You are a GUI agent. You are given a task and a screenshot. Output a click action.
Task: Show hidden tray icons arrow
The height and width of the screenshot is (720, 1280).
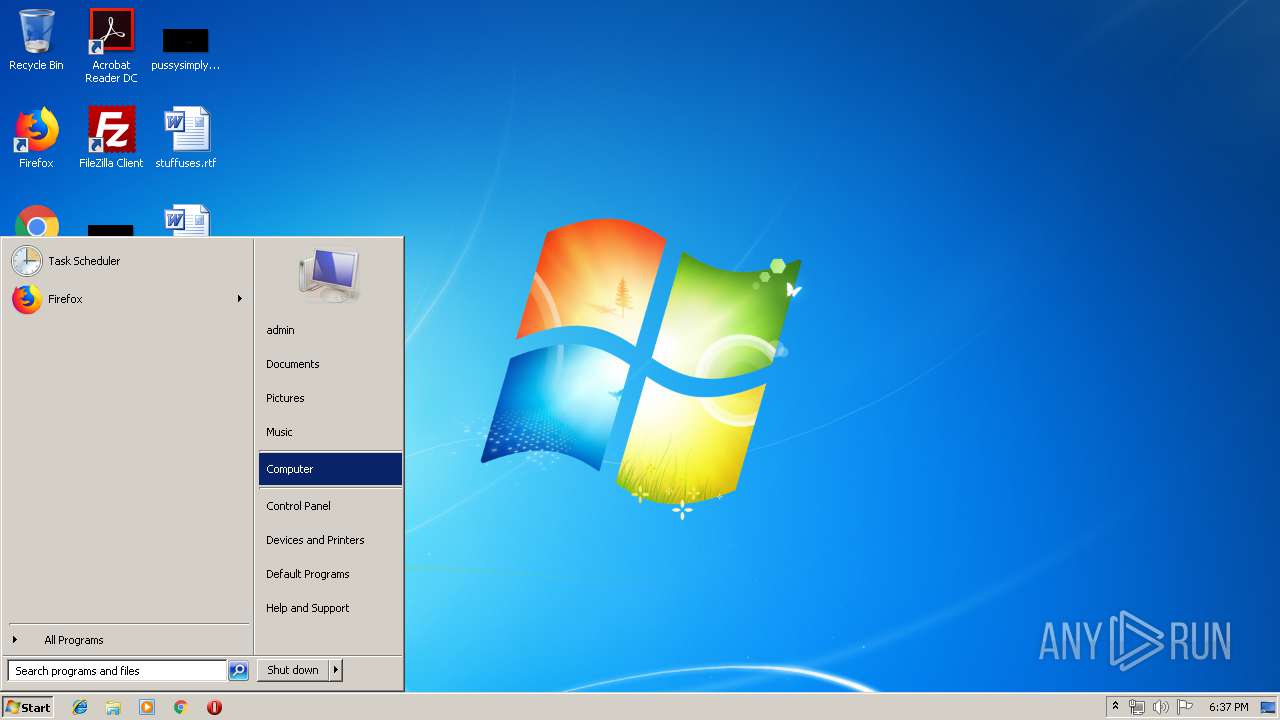click(x=1116, y=707)
